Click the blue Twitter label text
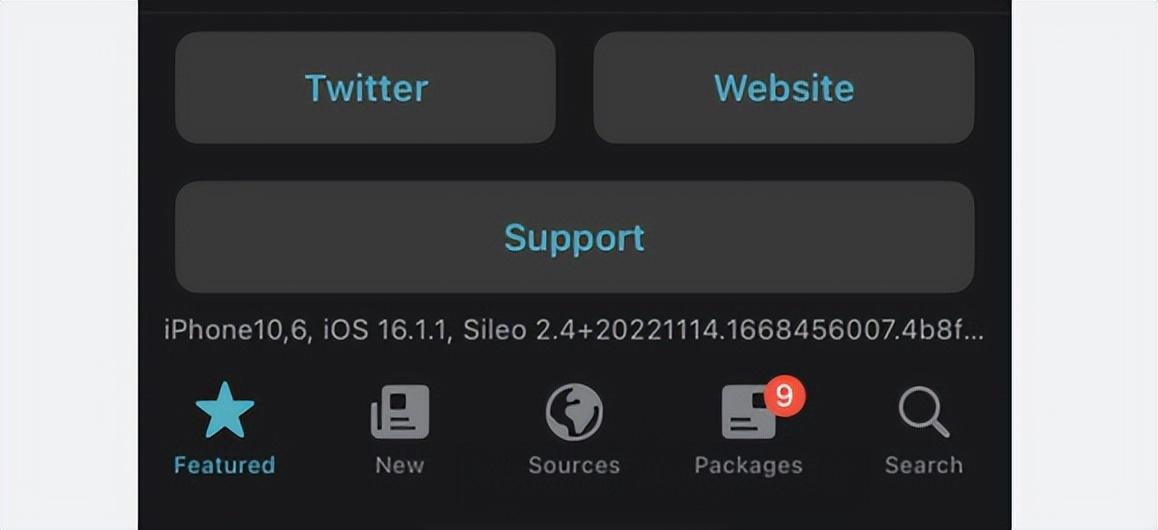 point(366,88)
